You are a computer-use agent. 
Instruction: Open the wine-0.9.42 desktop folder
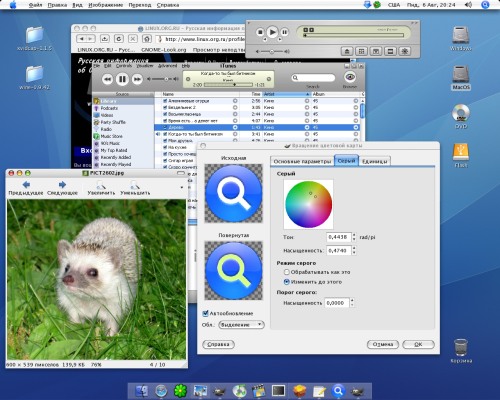click(x=35, y=77)
